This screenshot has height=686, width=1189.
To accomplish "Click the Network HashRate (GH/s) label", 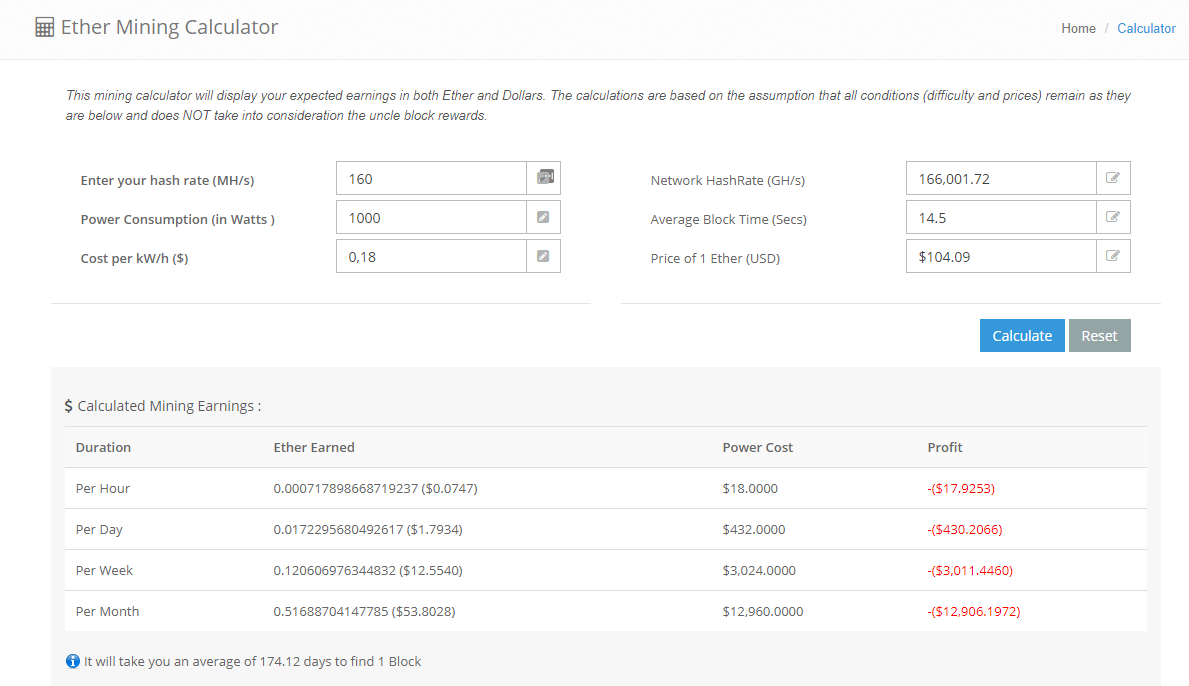I will 727,180.
